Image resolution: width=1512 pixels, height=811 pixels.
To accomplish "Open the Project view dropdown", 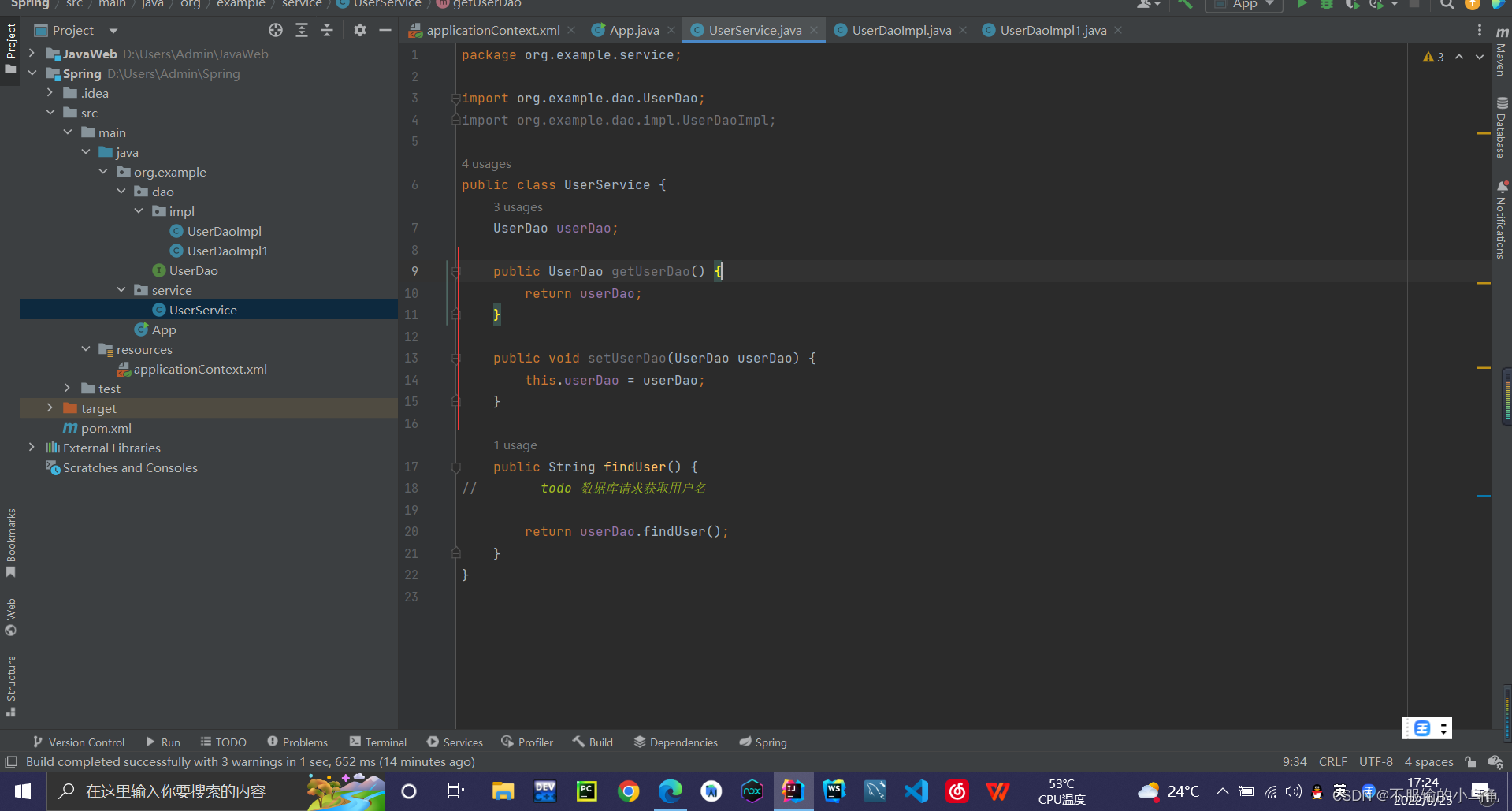I will (113, 31).
